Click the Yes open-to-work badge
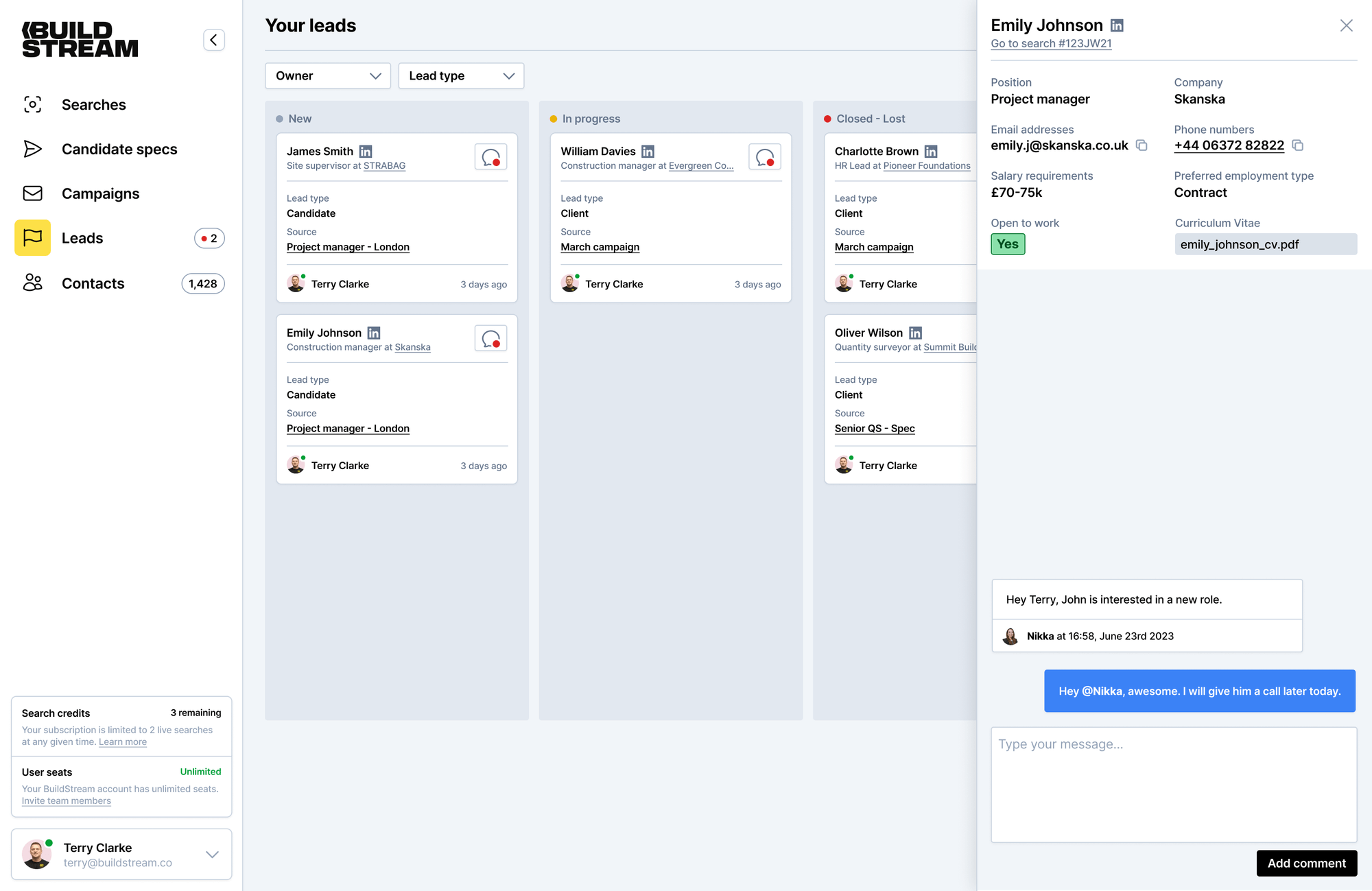The width and height of the screenshot is (1372, 891). click(x=1007, y=244)
